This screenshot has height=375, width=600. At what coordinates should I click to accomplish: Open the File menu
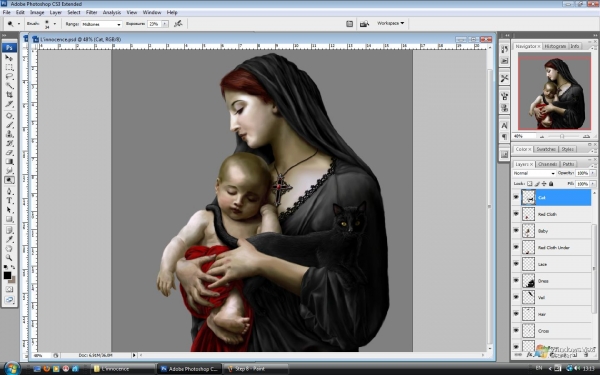coord(7,12)
